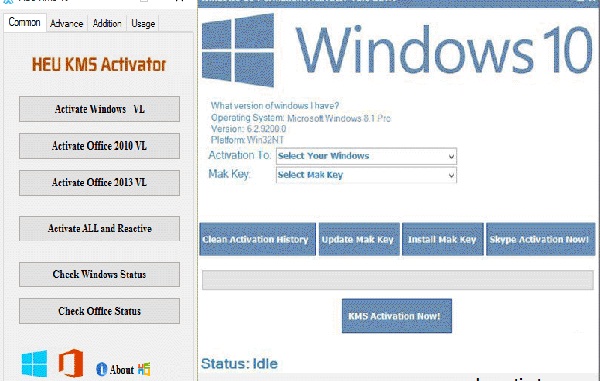Click the About label text
This screenshot has width=600, height=381.
click(x=122, y=370)
